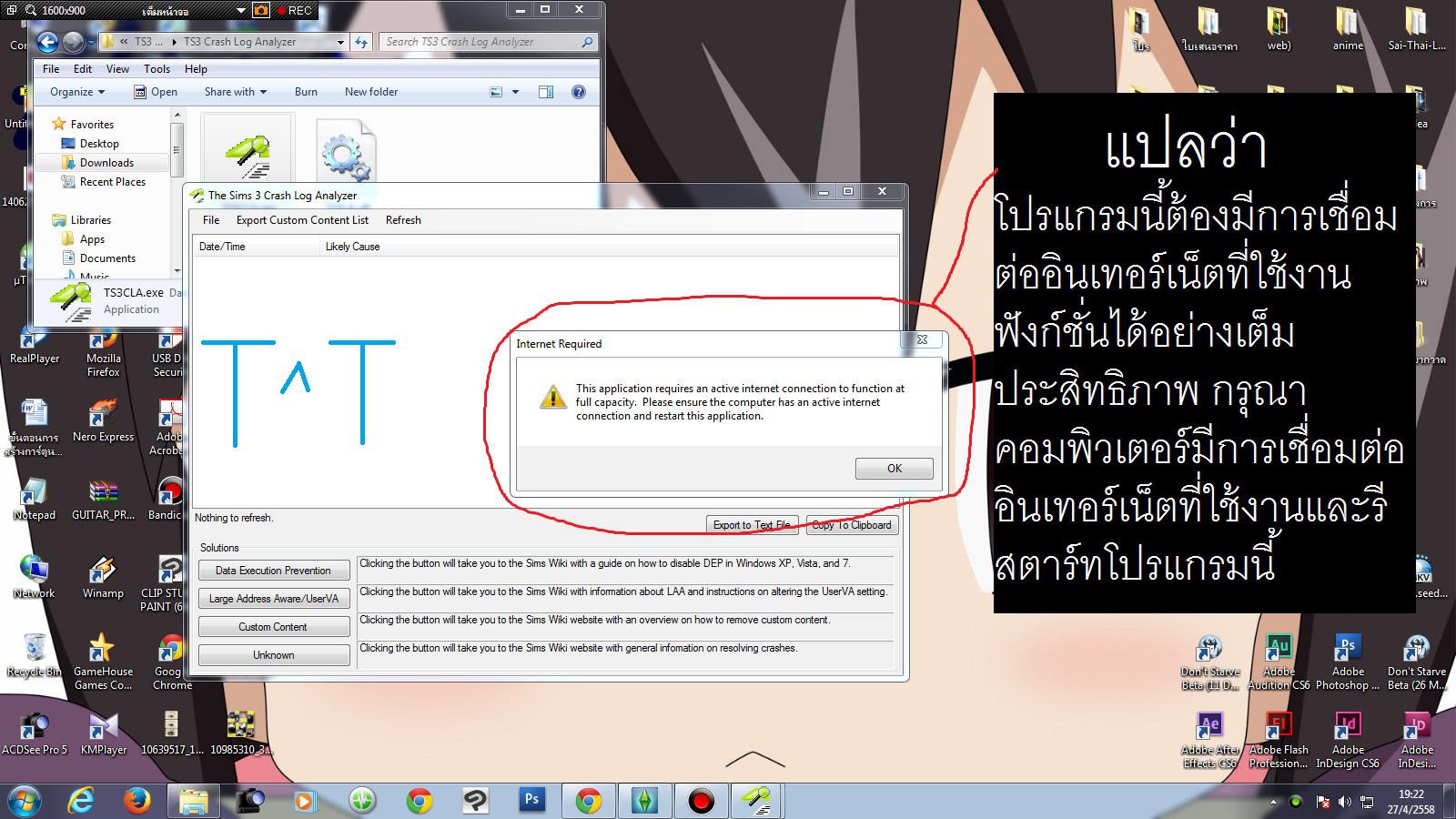Expand the Organize dropdown
The width and height of the screenshot is (1456, 819).
[x=77, y=92]
